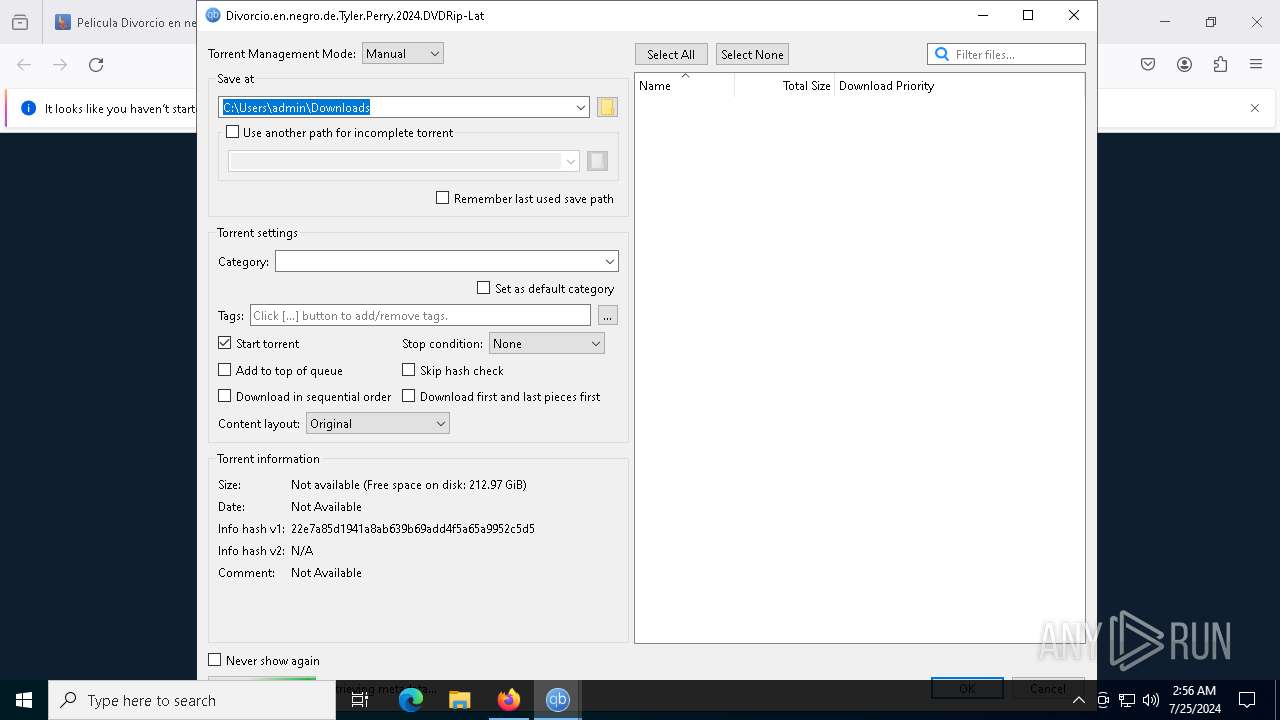The image size is (1280, 720).
Task: Click the Pocket save icon in Firefox
Action: (1148, 65)
